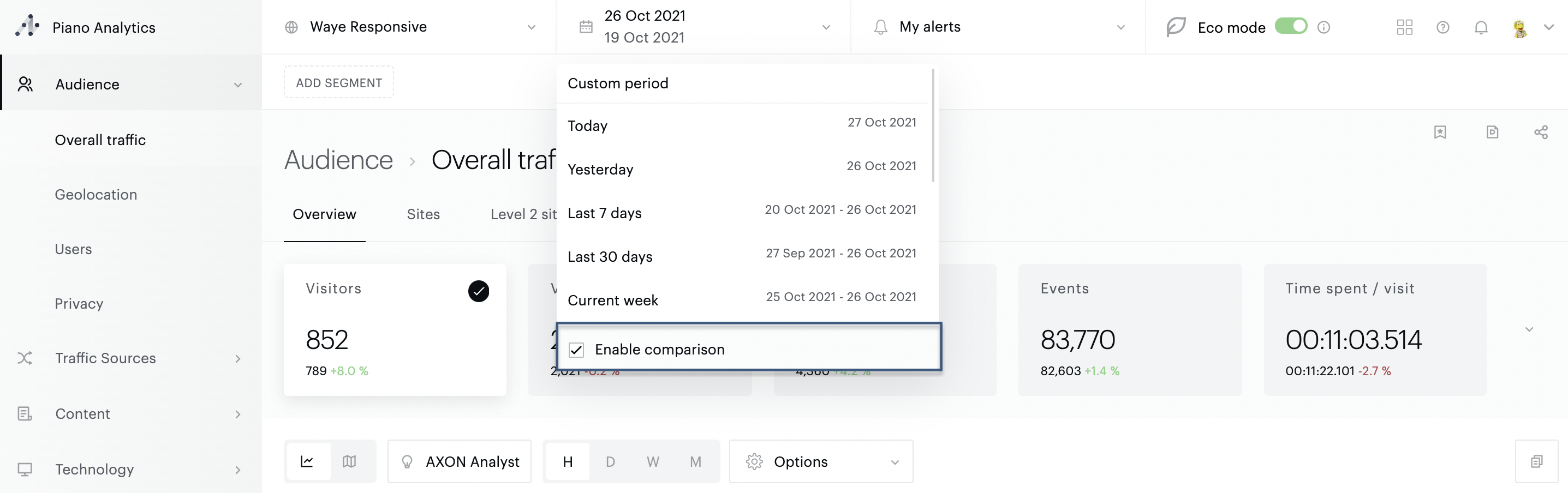Click the bookmark star icon
1568x493 pixels.
click(x=1440, y=133)
